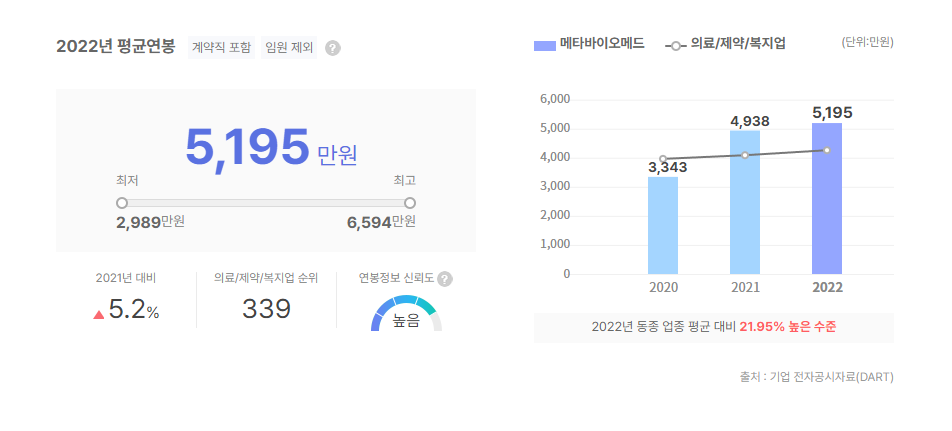Click the help icon next to 임원 제외
Screen dimensions: 952x431
click(333, 48)
